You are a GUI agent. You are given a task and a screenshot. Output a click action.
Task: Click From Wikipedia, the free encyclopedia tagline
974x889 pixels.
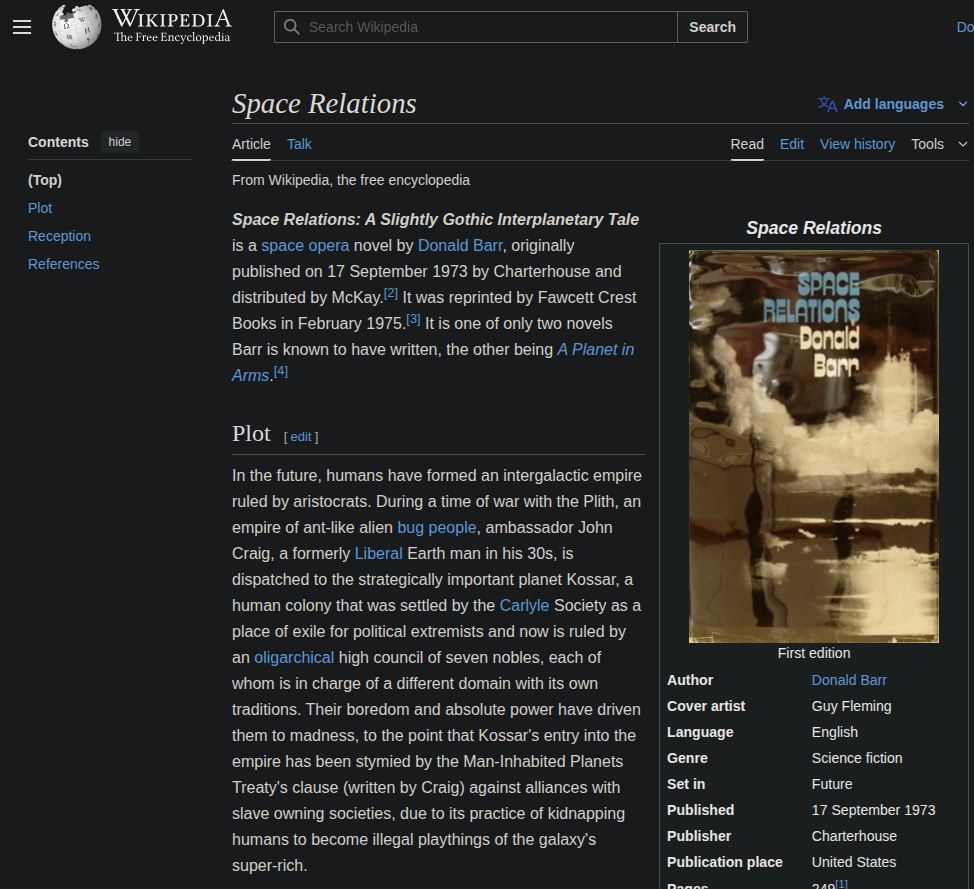tap(351, 180)
